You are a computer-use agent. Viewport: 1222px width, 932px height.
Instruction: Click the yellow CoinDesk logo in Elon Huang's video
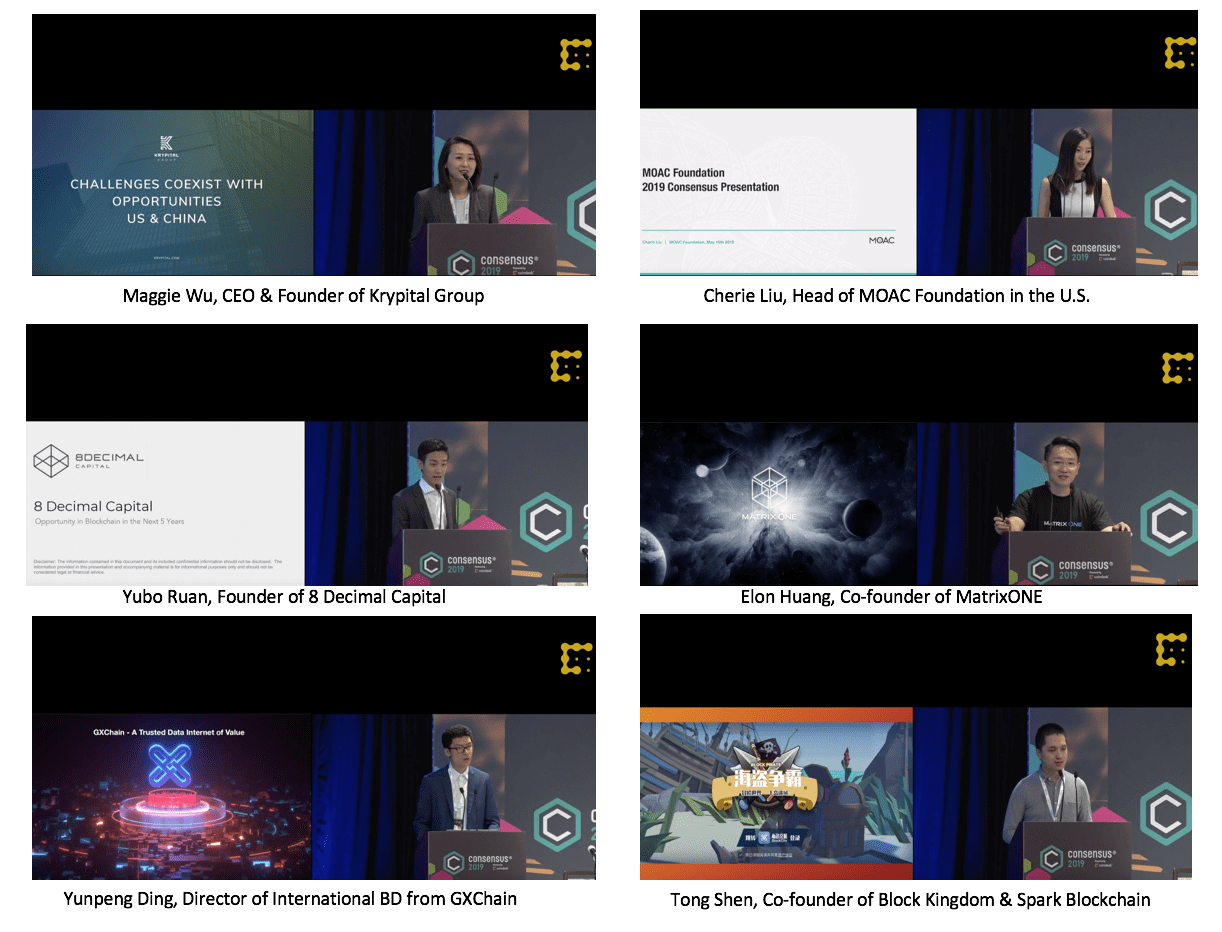tap(1178, 368)
